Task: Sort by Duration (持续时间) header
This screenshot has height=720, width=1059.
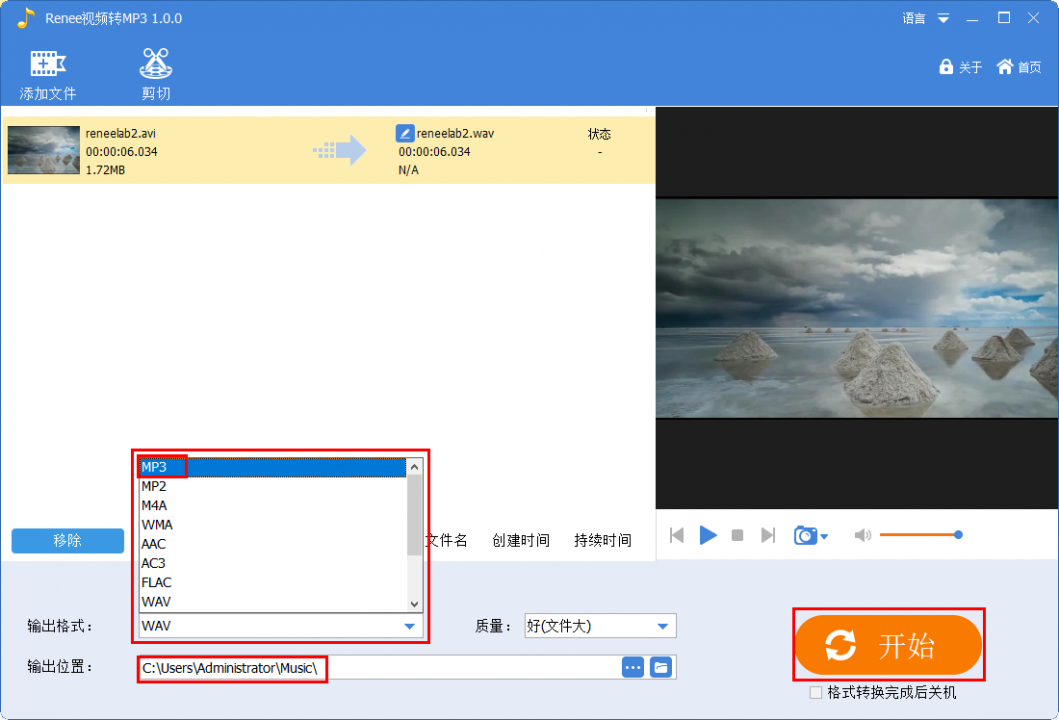Action: tap(603, 540)
